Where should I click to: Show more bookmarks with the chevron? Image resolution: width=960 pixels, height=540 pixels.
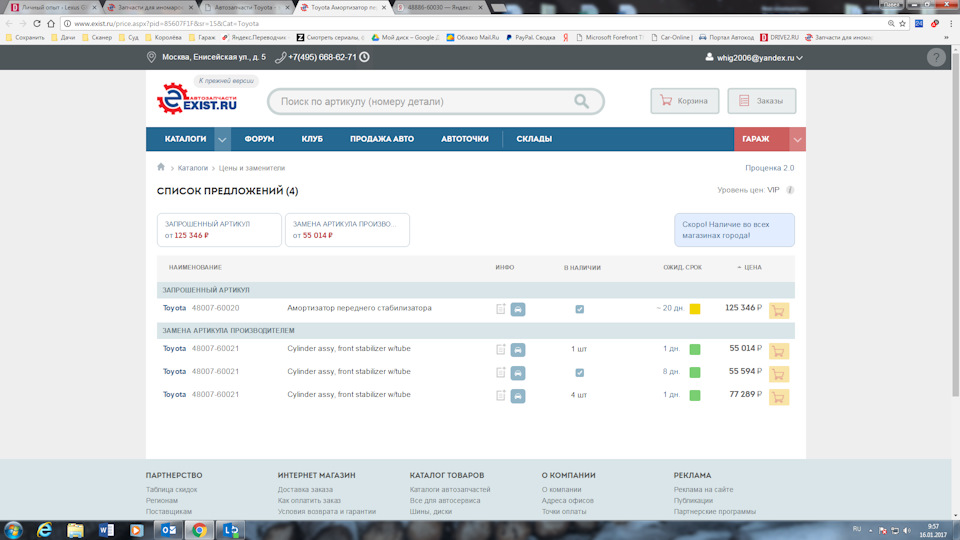pos(946,37)
